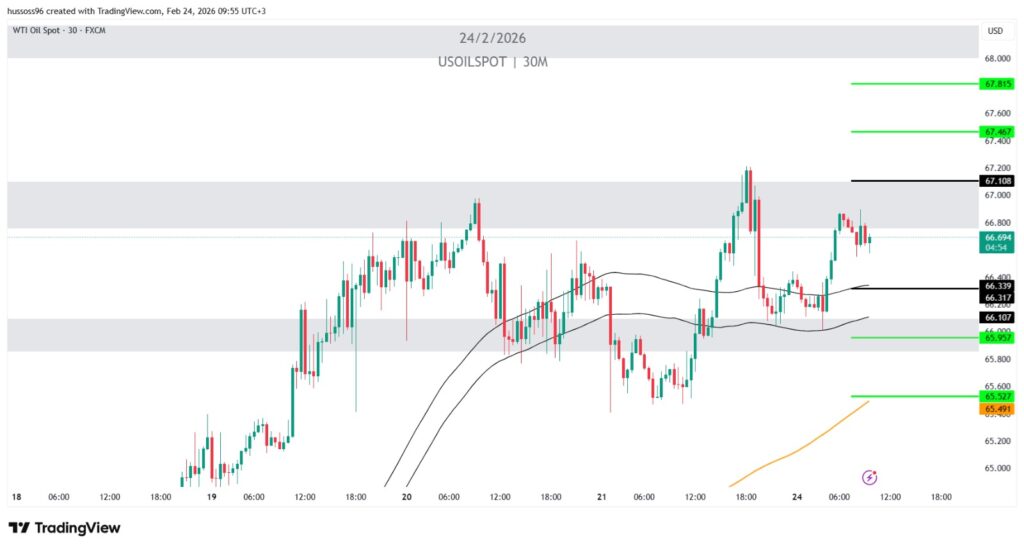Screen dimensions: 1024x549
Task: Click the orange 65.491 indicator label
Action: tap(998, 409)
